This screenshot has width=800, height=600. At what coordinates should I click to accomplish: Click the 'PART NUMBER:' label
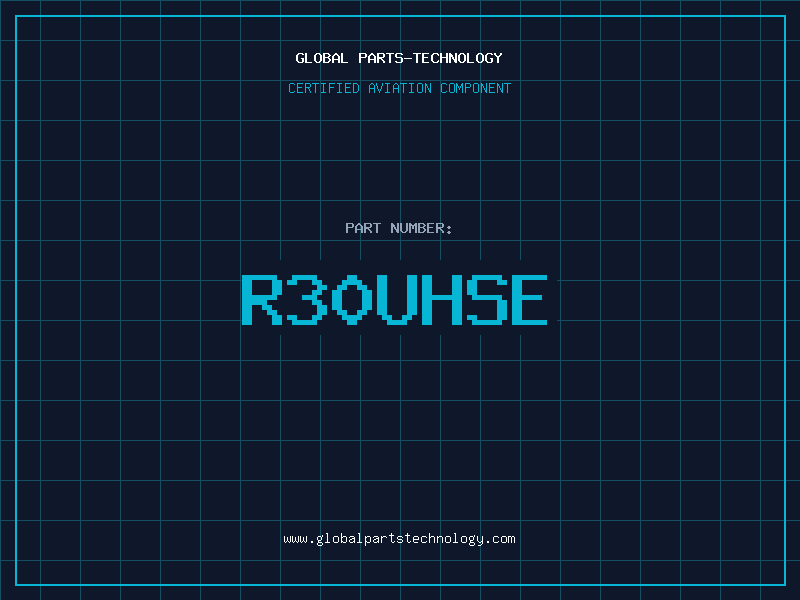399,228
